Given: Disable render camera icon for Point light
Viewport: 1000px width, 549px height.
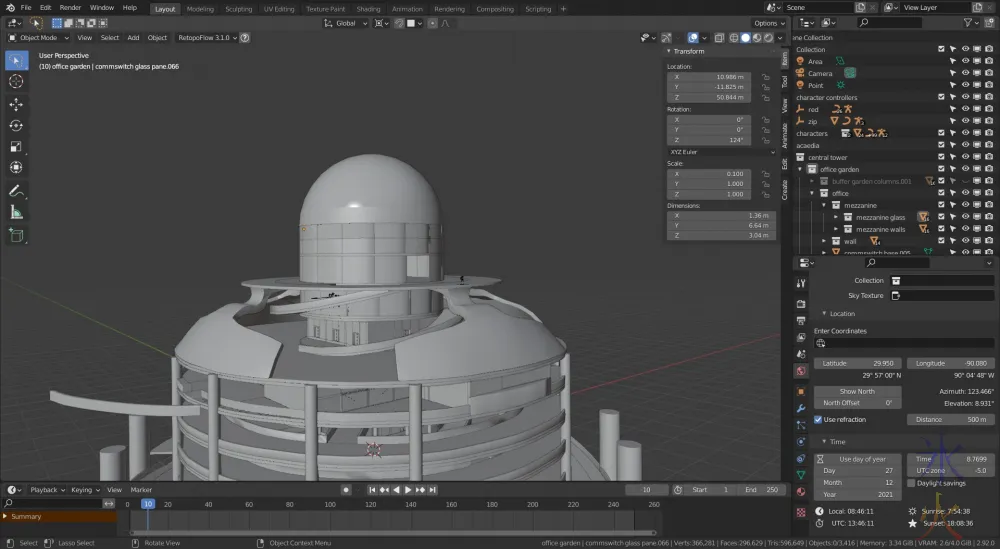Looking at the screenshot, I should point(989,85).
